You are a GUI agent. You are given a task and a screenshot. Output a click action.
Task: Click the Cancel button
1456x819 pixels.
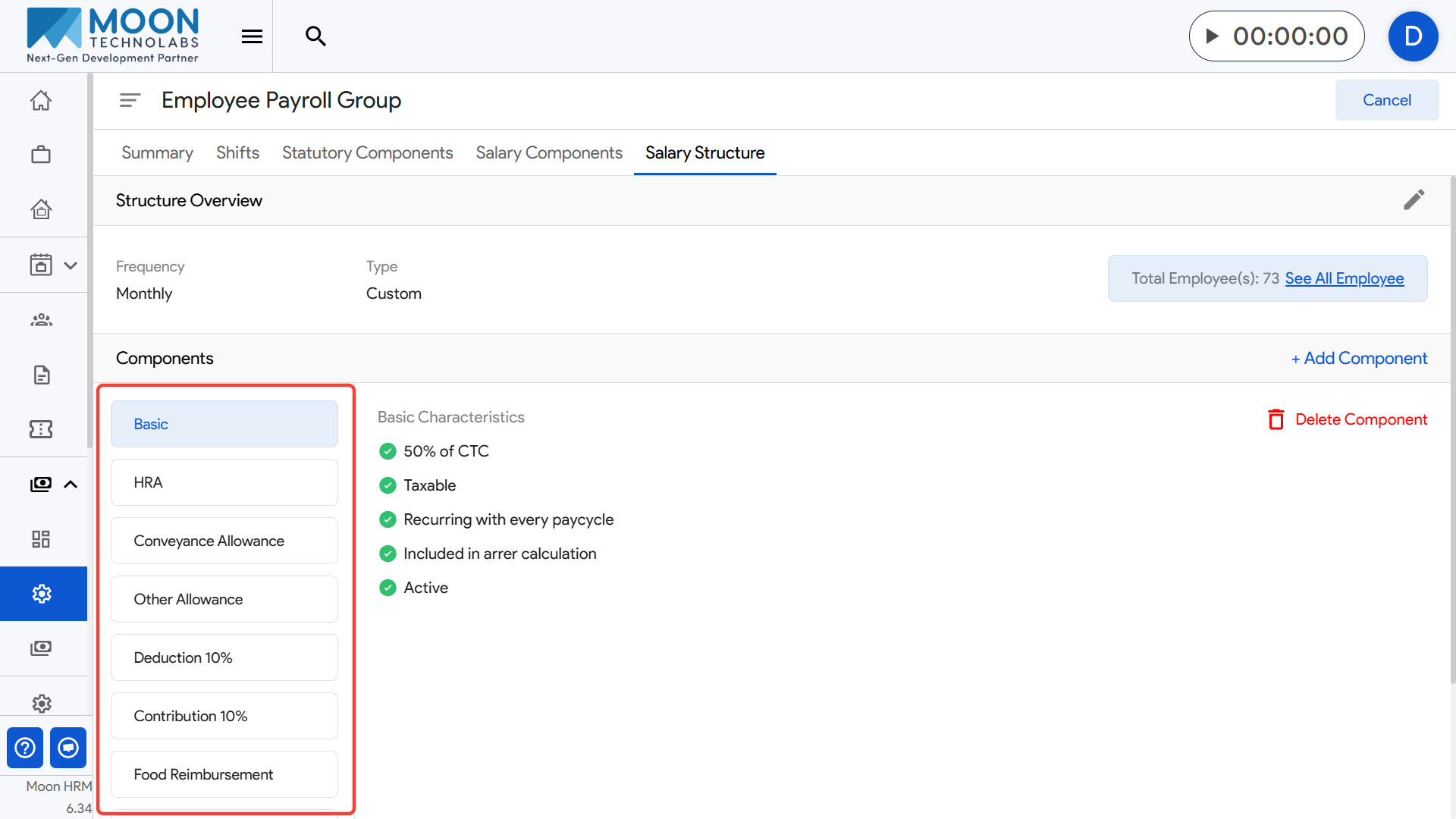coord(1386,100)
